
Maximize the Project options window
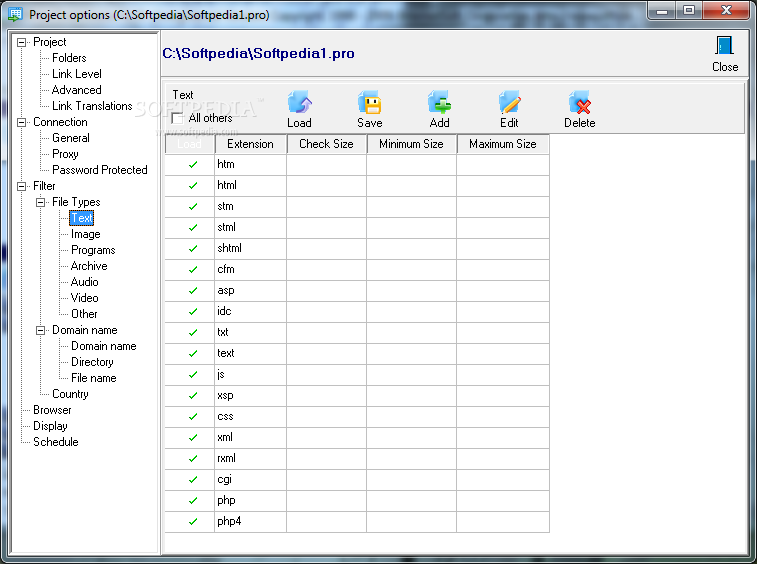pyautogui.click(x=689, y=11)
